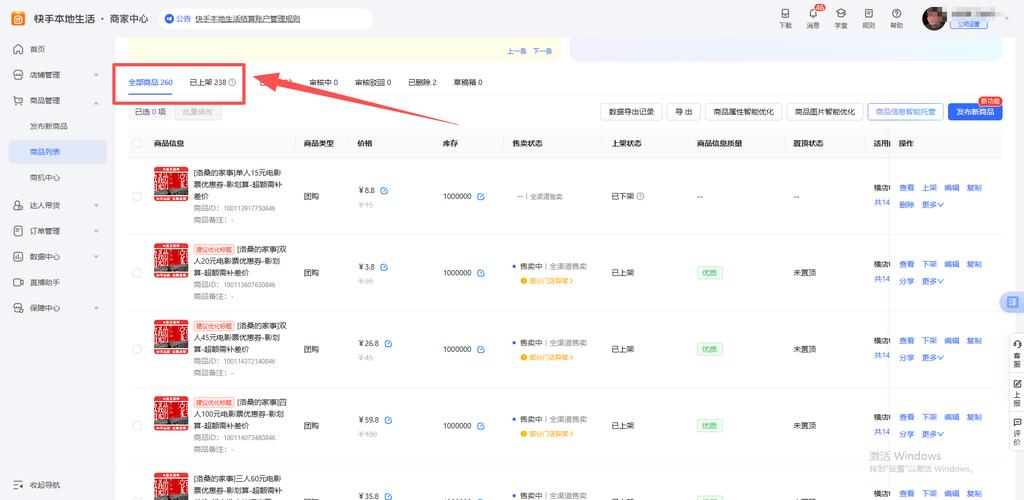Toggle the select-all checkbox in table header
The image size is (1024, 500).
click(137, 144)
